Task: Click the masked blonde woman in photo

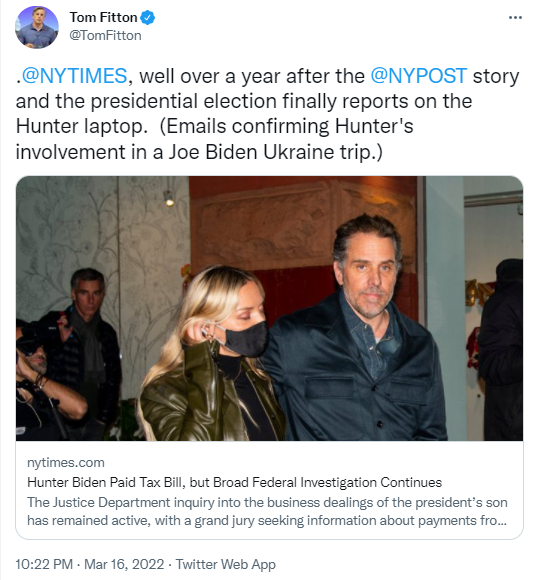Action: click(213, 353)
